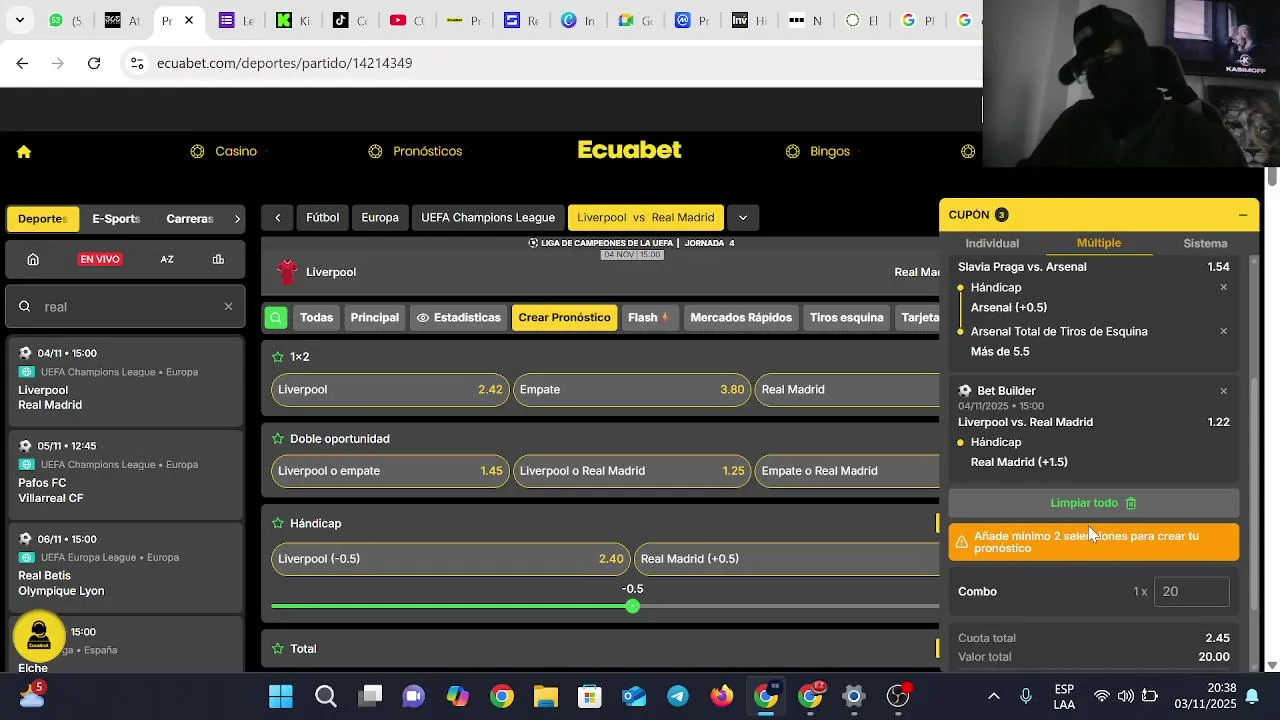Click the green market search icon
The image size is (1280, 720).
276,318
